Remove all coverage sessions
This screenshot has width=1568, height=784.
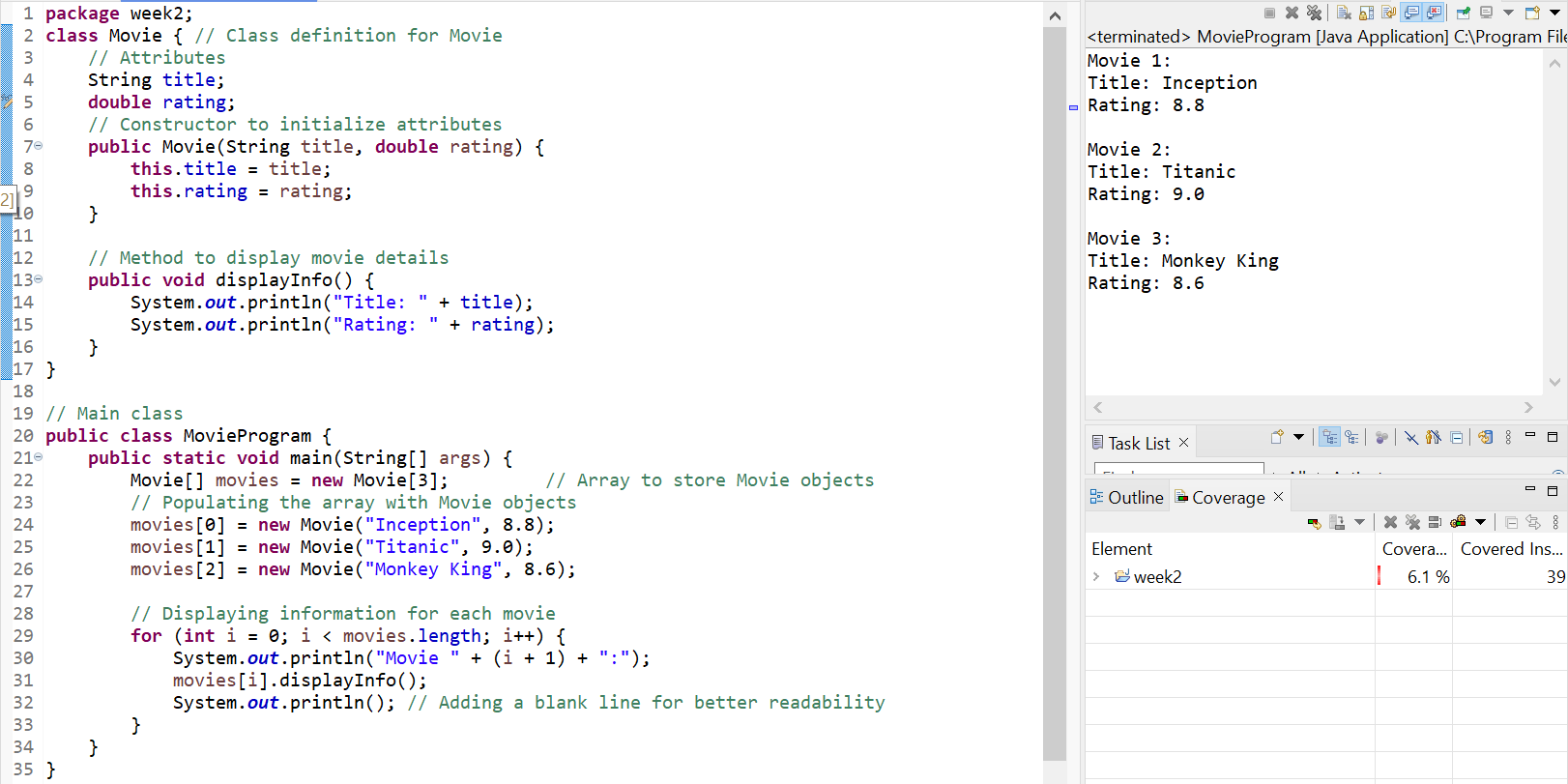click(1412, 522)
